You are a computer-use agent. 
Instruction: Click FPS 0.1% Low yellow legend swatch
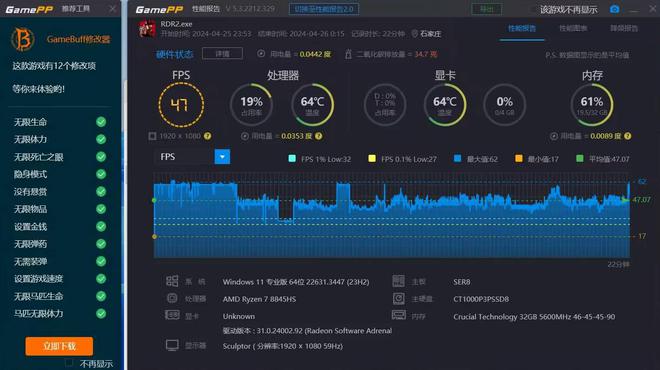[372, 159]
